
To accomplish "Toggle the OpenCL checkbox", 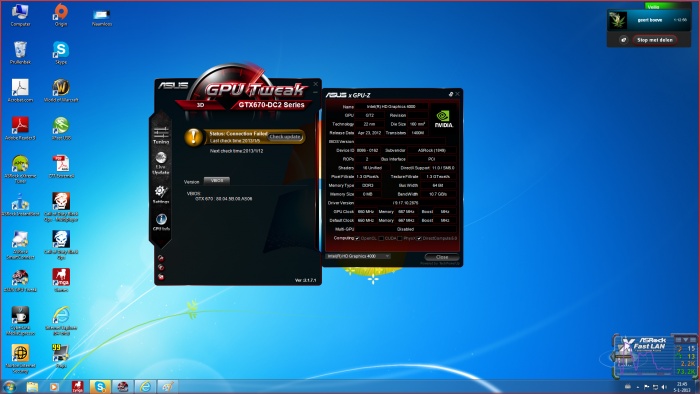I will pos(357,238).
